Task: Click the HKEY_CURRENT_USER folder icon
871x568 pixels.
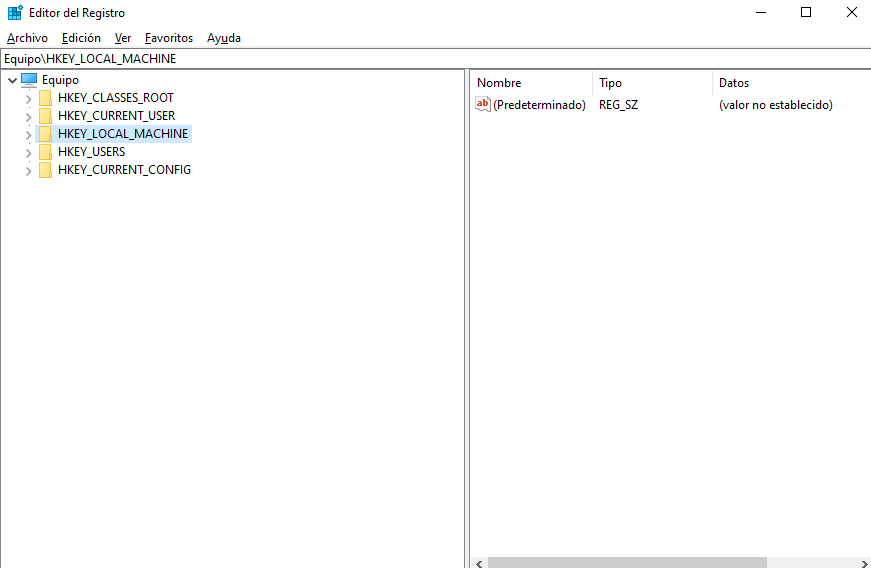Action: coord(46,116)
